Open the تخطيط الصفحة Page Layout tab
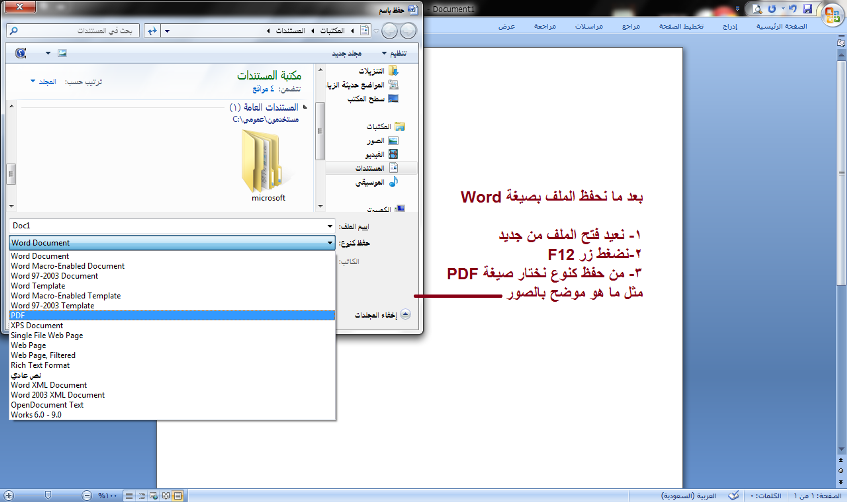The width and height of the screenshot is (847, 502). click(x=681, y=26)
